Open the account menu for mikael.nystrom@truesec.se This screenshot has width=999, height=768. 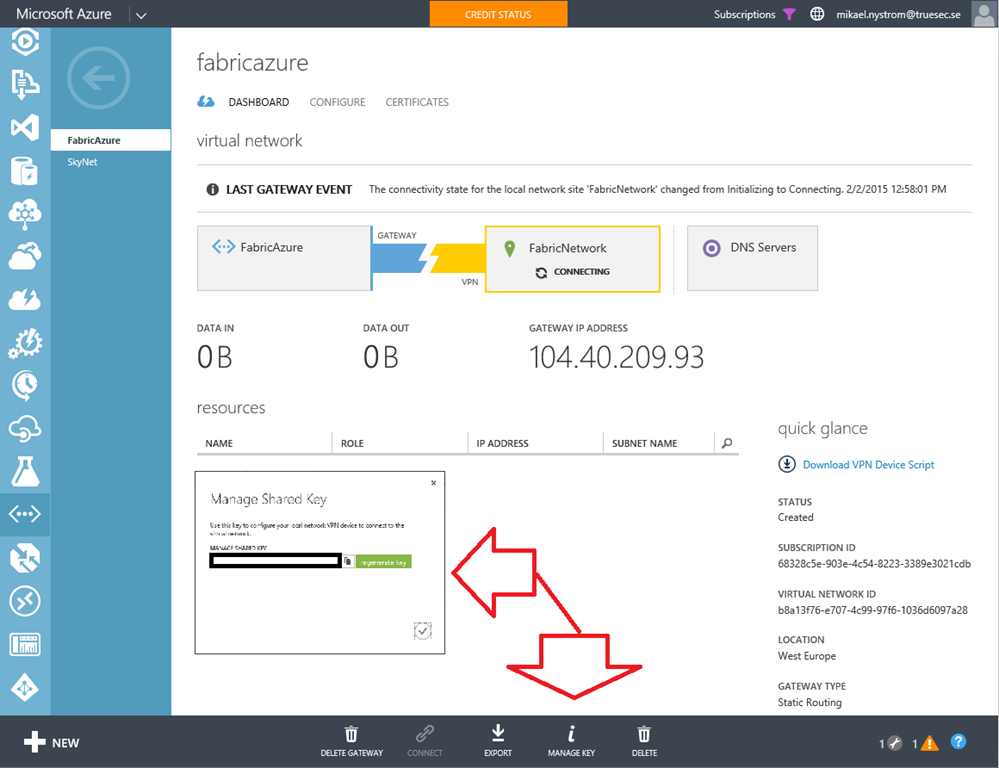tap(900, 14)
